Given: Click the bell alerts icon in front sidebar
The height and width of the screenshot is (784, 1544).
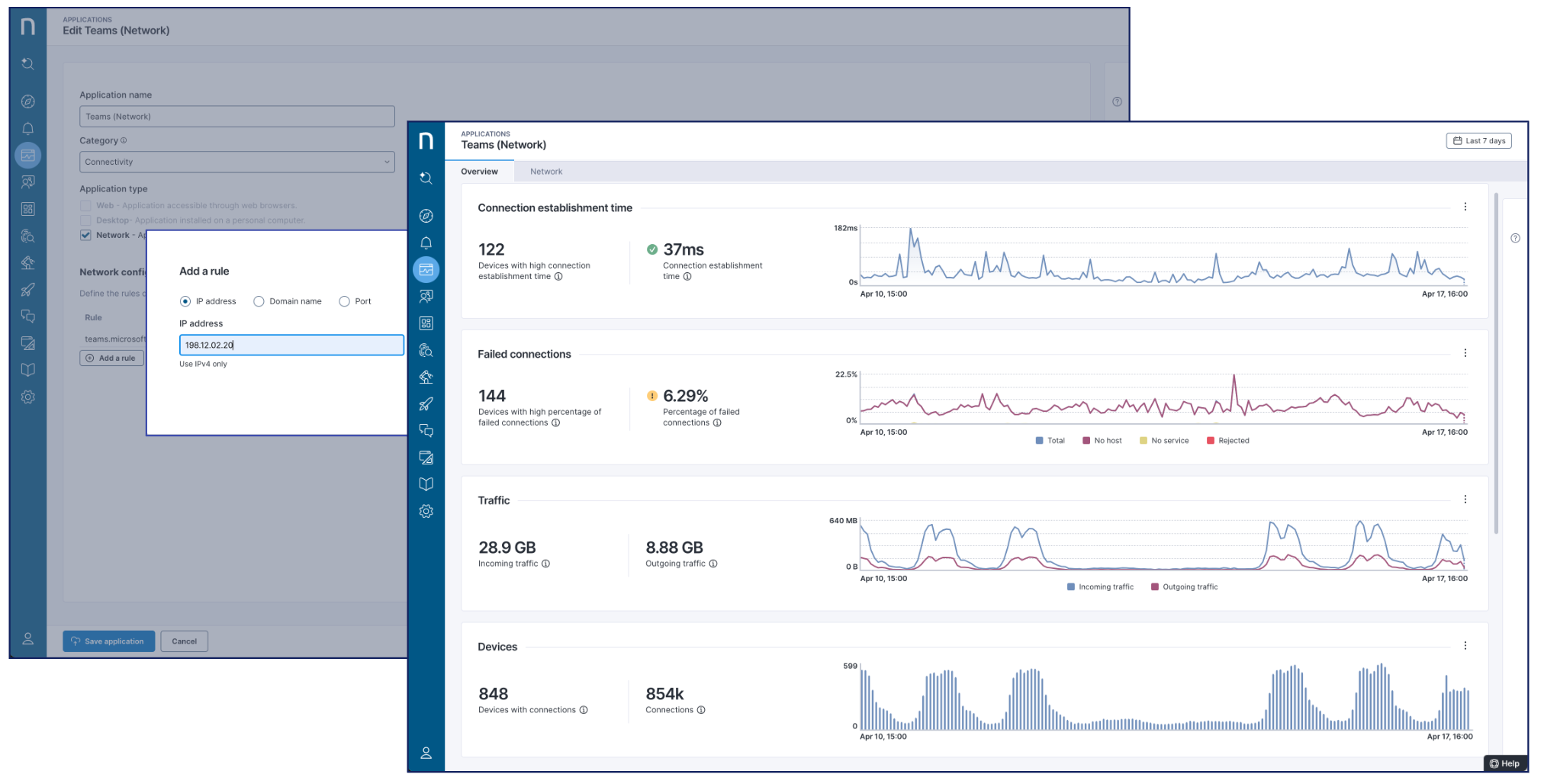Looking at the screenshot, I should [x=426, y=243].
